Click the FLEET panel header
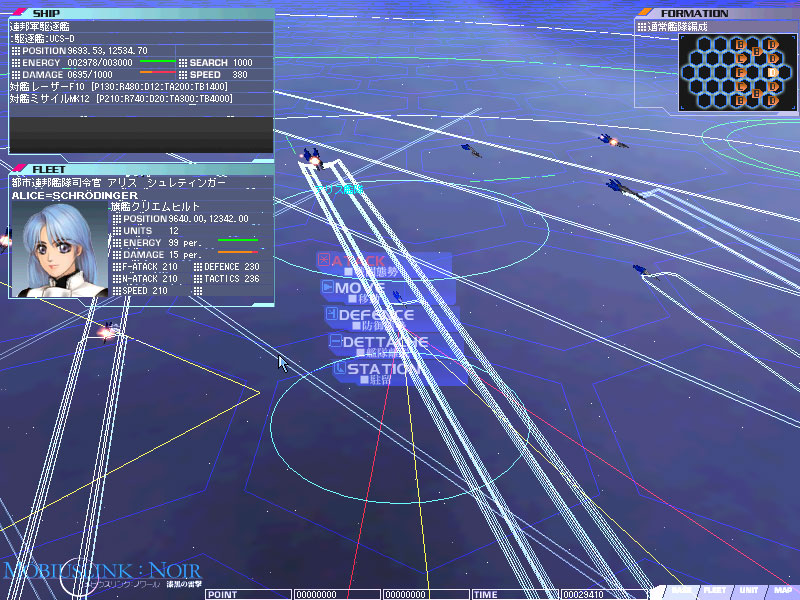The height and width of the screenshot is (600, 800). pos(142,169)
